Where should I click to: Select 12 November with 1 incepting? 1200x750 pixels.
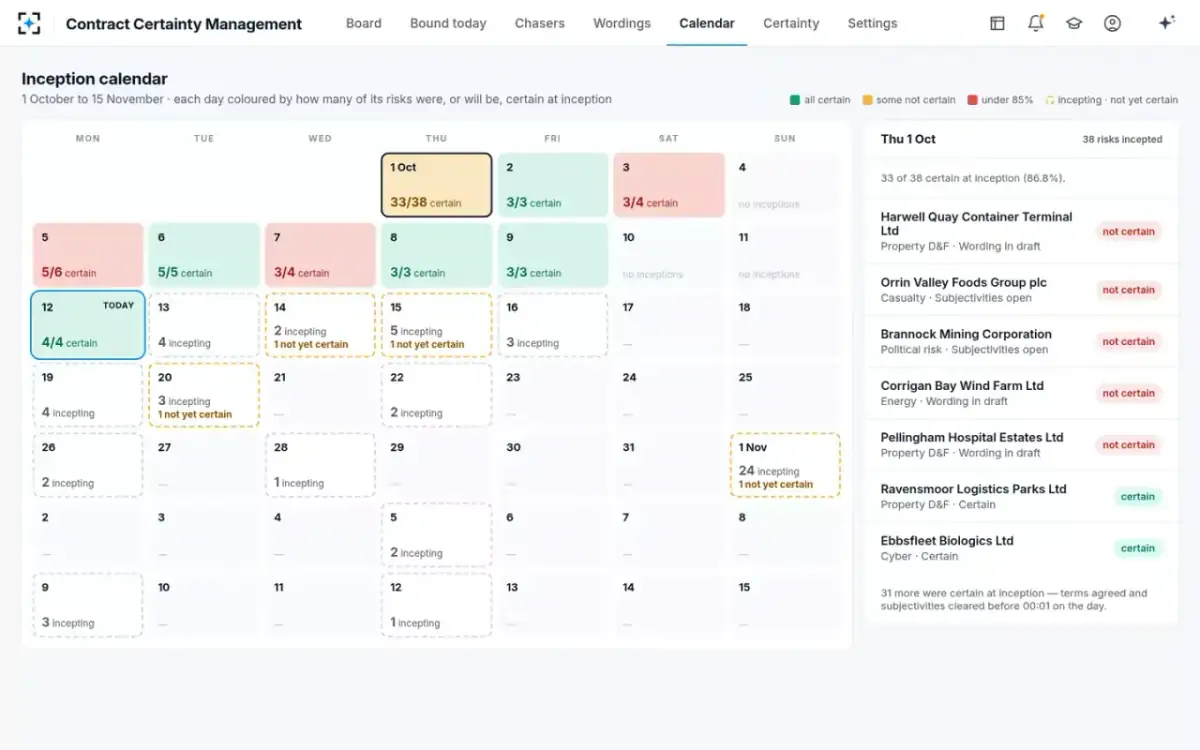(437, 605)
